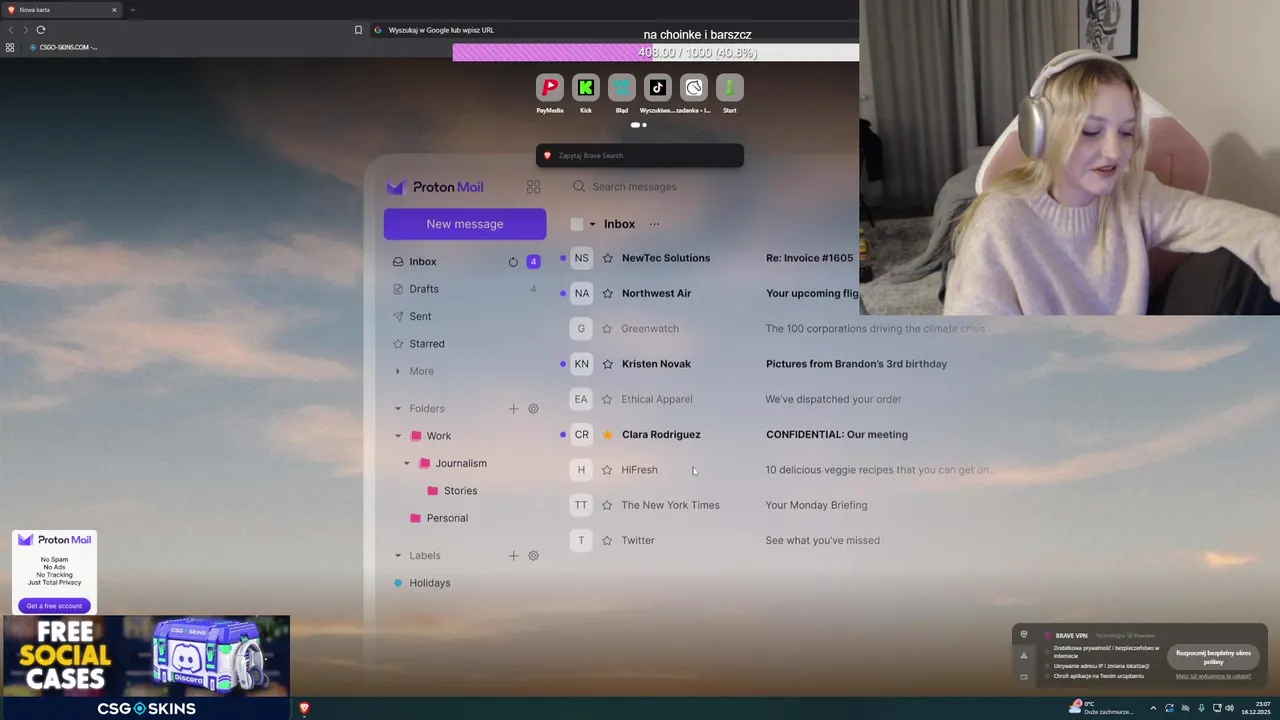The image size is (1280, 720).
Task: Refresh the Inbox with the circular arrow
Action: click(x=513, y=262)
